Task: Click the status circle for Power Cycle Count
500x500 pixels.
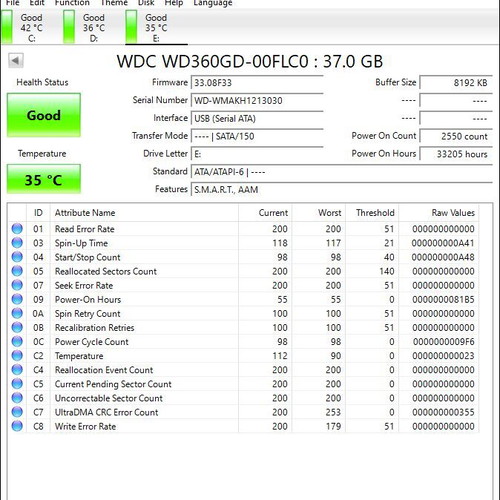Action: click(x=17, y=341)
